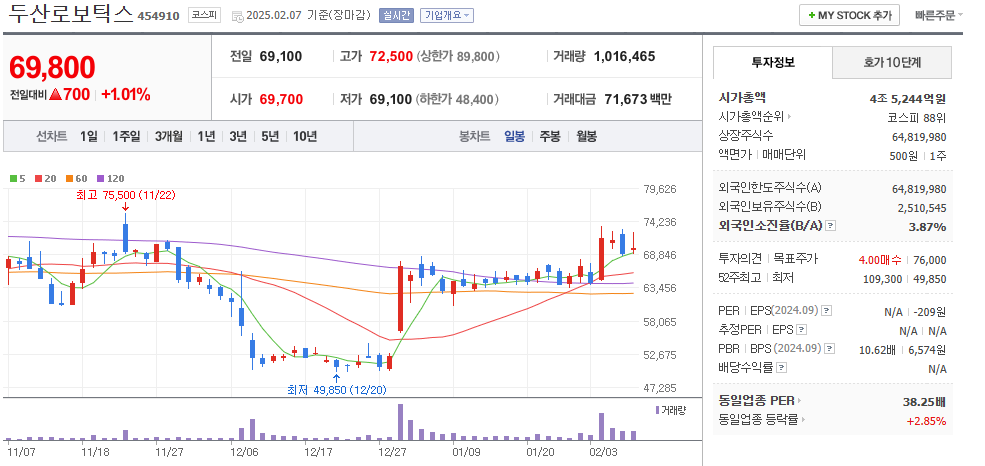Open help icon beside PER EPS(2024.09)

pos(827,310)
